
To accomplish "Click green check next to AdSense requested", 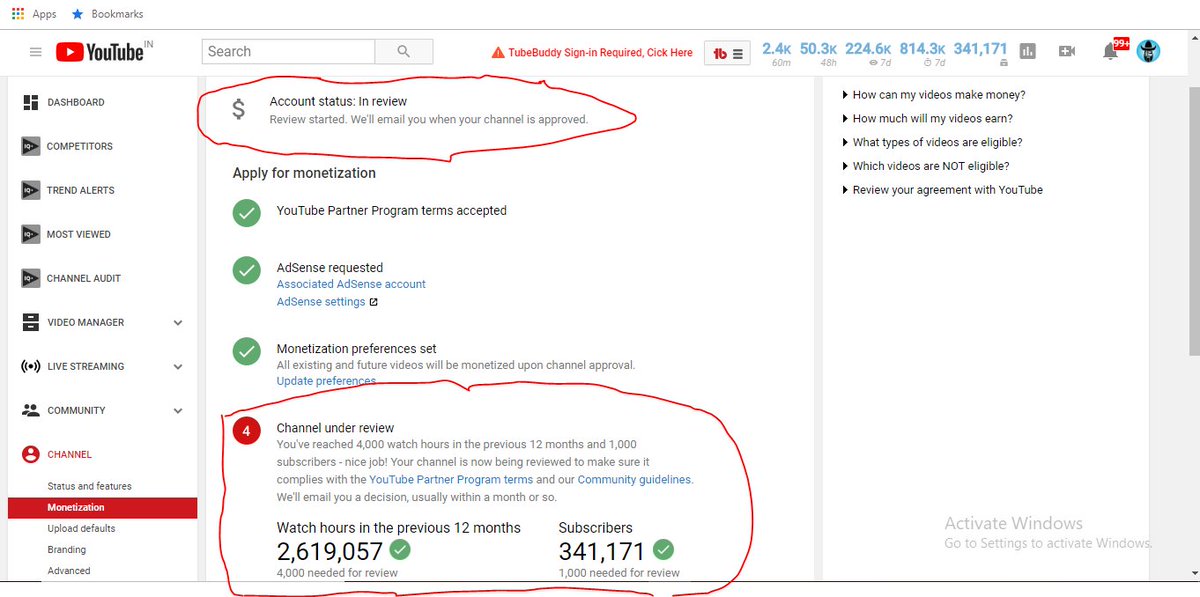I will point(246,271).
